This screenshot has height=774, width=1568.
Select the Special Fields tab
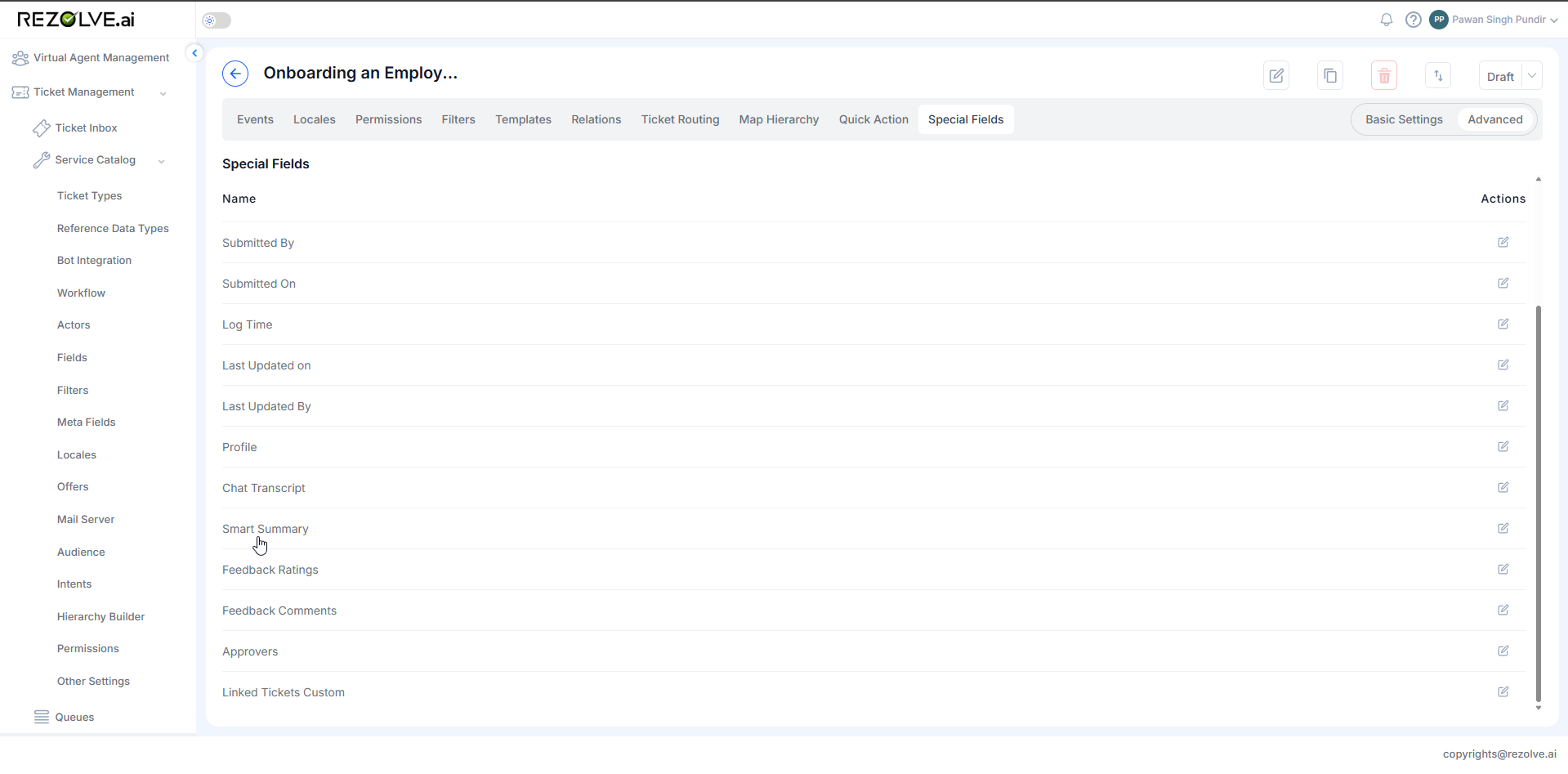click(x=966, y=119)
